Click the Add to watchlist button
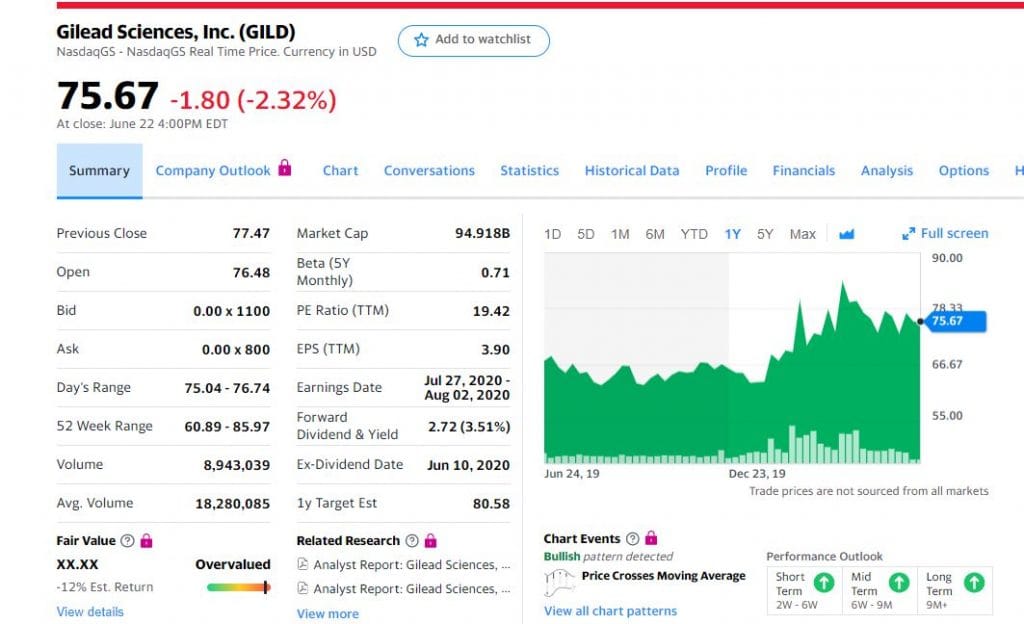The image size is (1024, 624). point(473,40)
